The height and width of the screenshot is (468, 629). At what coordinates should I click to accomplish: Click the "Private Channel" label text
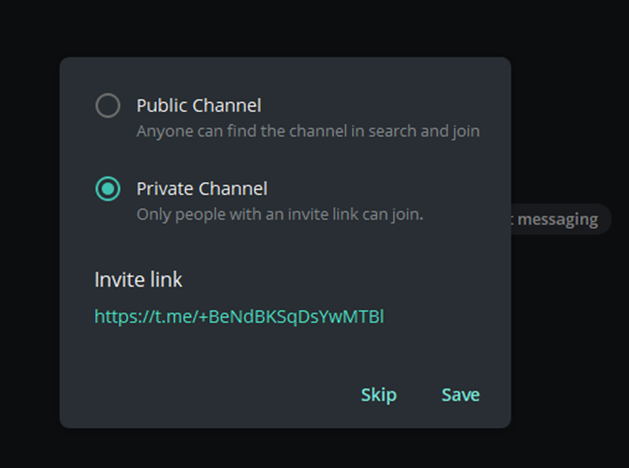(201, 188)
